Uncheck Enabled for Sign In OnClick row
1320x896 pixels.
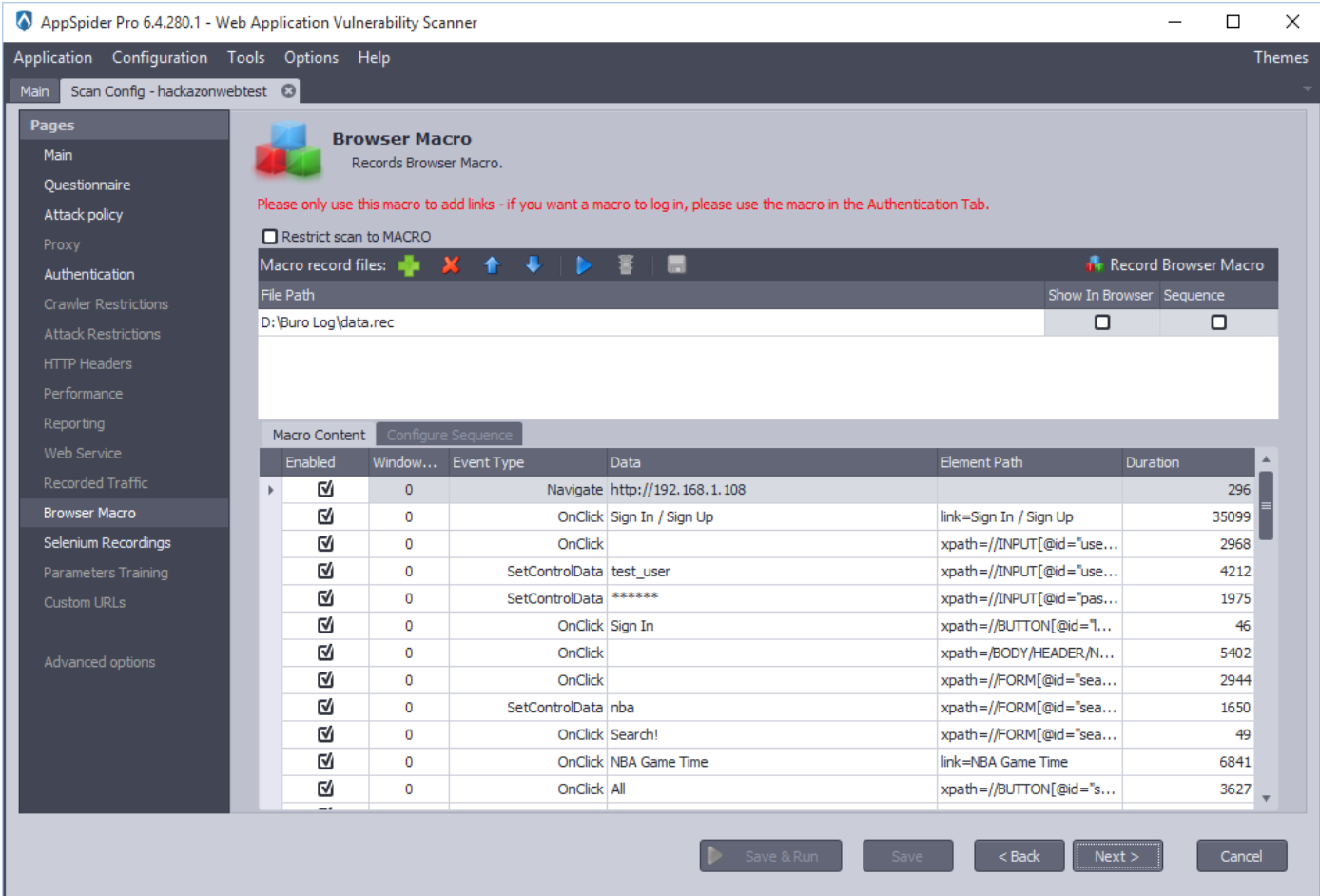325,625
